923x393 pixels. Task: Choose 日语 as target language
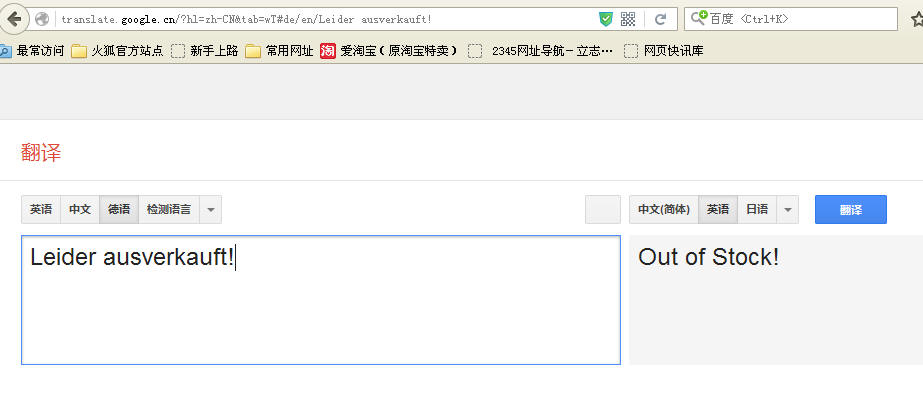click(x=757, y=209)
